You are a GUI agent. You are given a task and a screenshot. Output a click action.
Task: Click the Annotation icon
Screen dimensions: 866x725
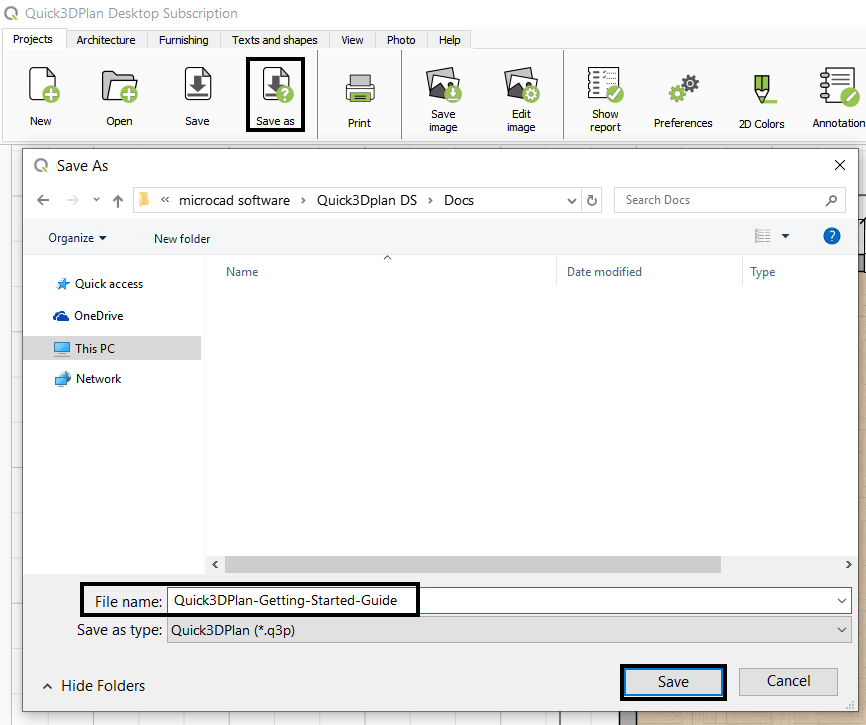[839, 86]
